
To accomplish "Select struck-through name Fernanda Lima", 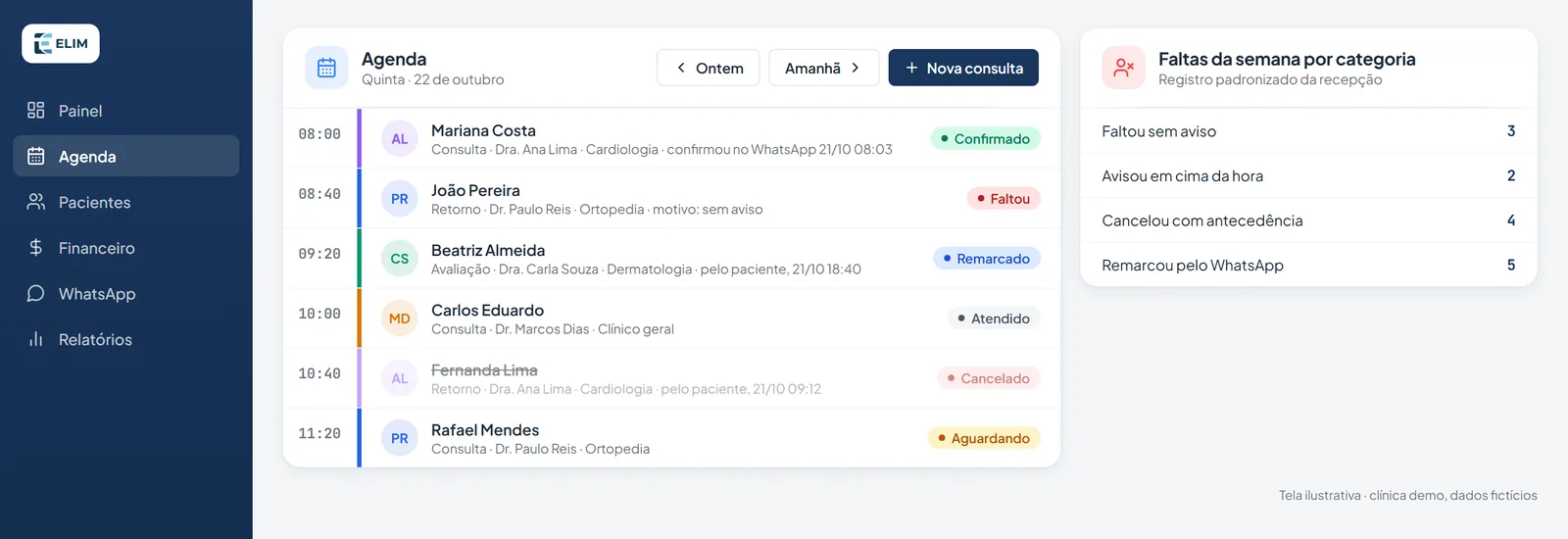I will click(484, 369).
